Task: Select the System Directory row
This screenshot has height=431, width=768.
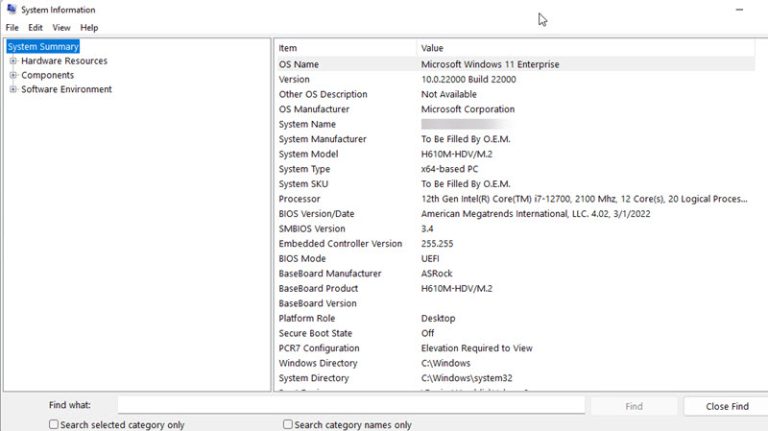Action: click(515, 378)
